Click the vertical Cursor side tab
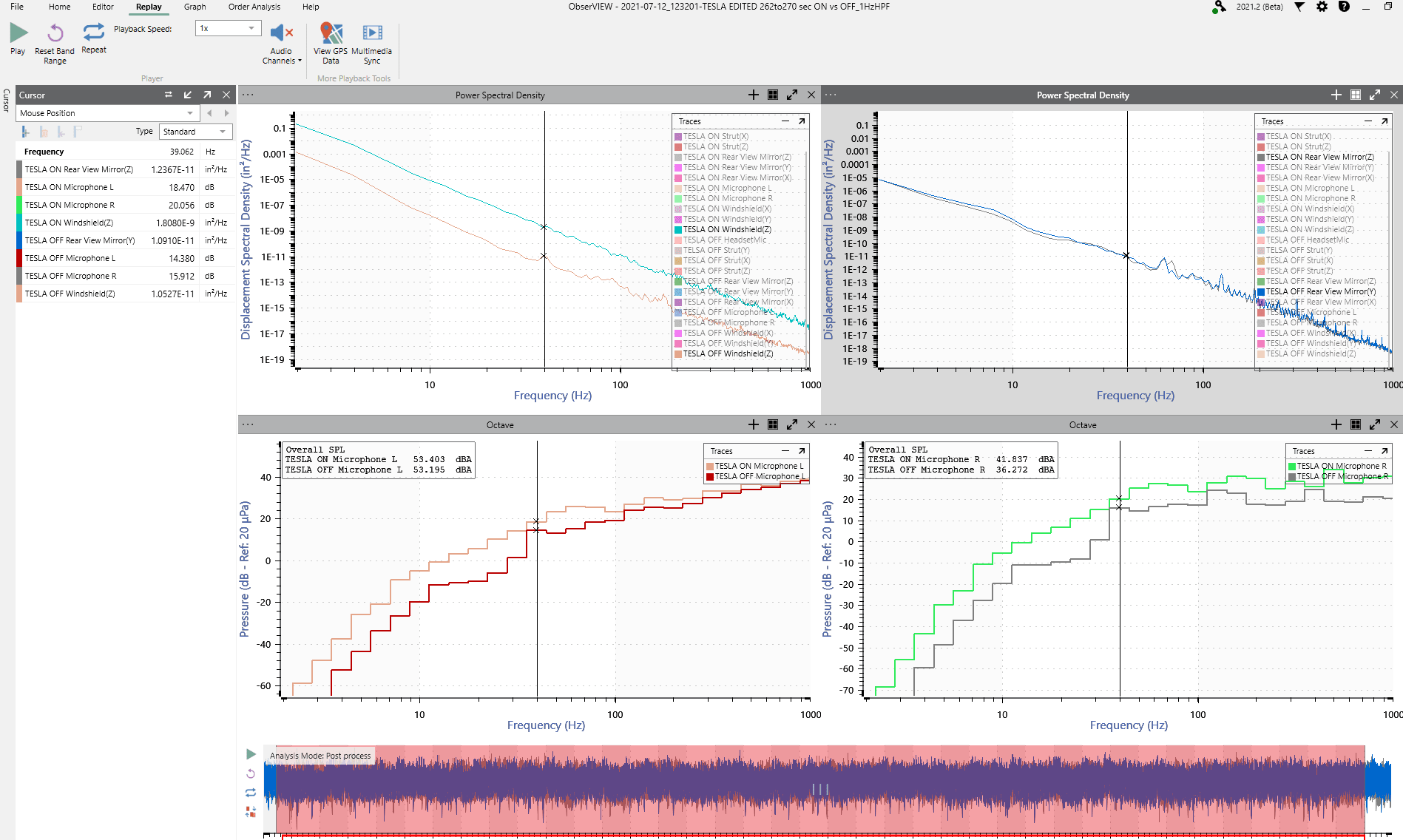This screenshot has width=1403, height=840. (7, 100)
